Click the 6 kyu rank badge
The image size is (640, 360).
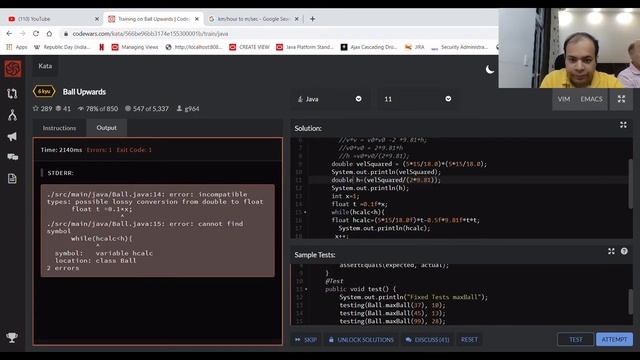pos(44,91)
